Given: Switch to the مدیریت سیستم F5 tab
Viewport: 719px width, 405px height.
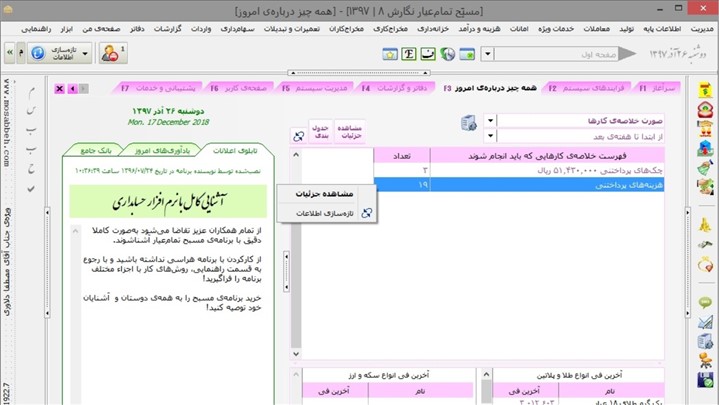Looking at the screenshot, I should tap(314, 88).
